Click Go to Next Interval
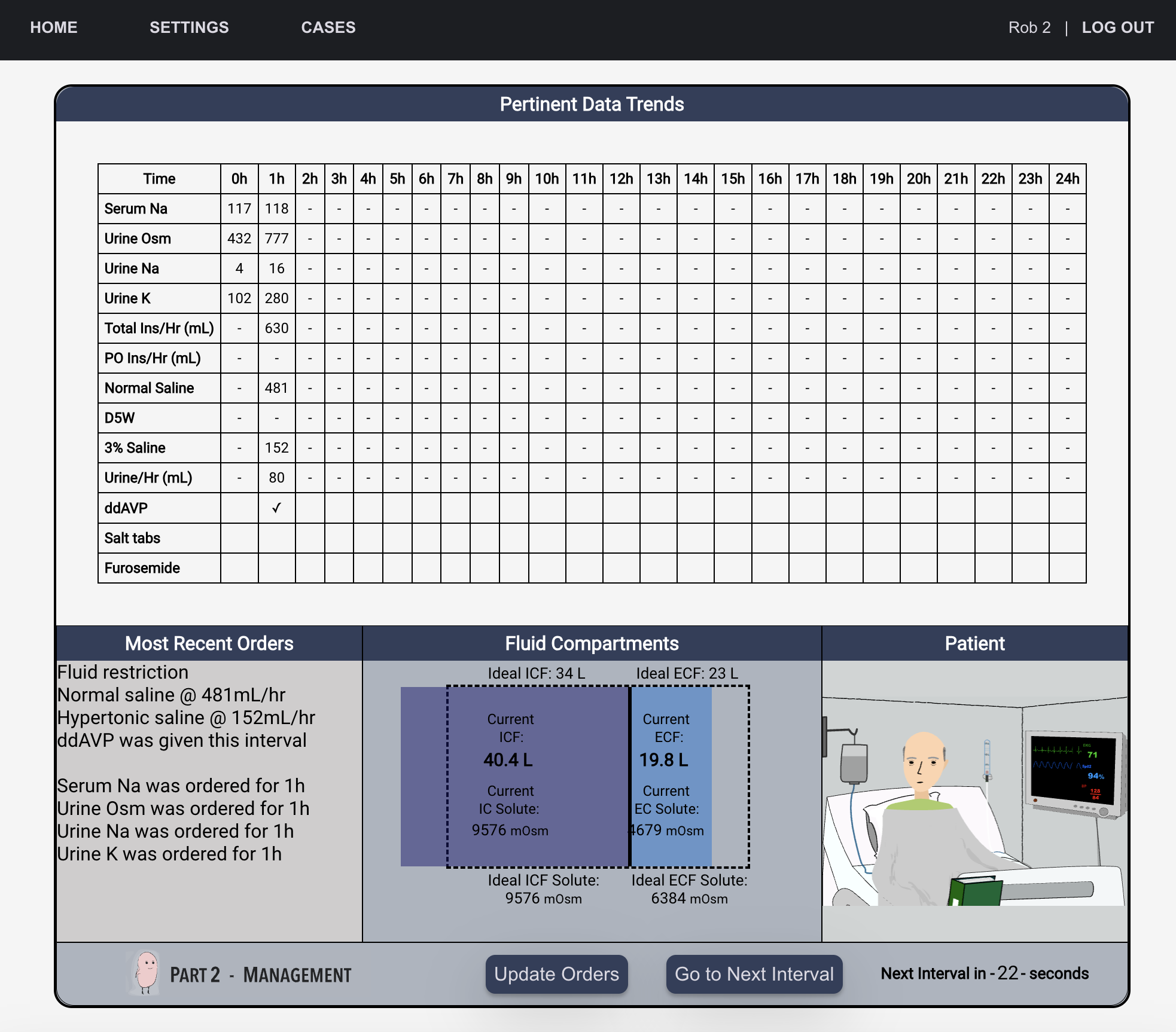 (754, 974)
